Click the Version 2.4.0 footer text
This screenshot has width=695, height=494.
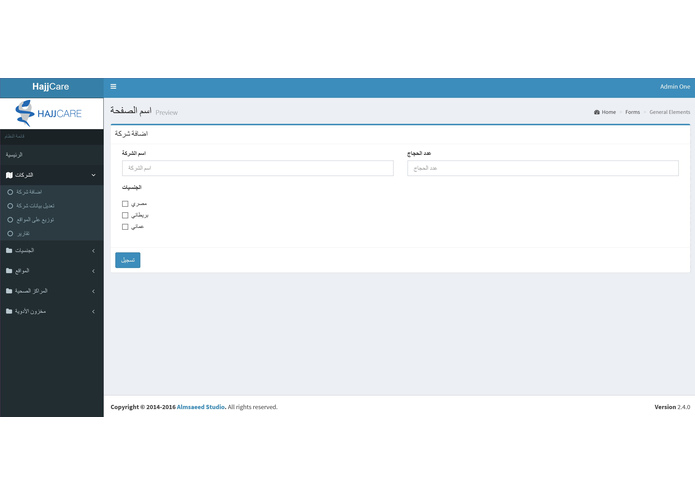pos(672,407)
